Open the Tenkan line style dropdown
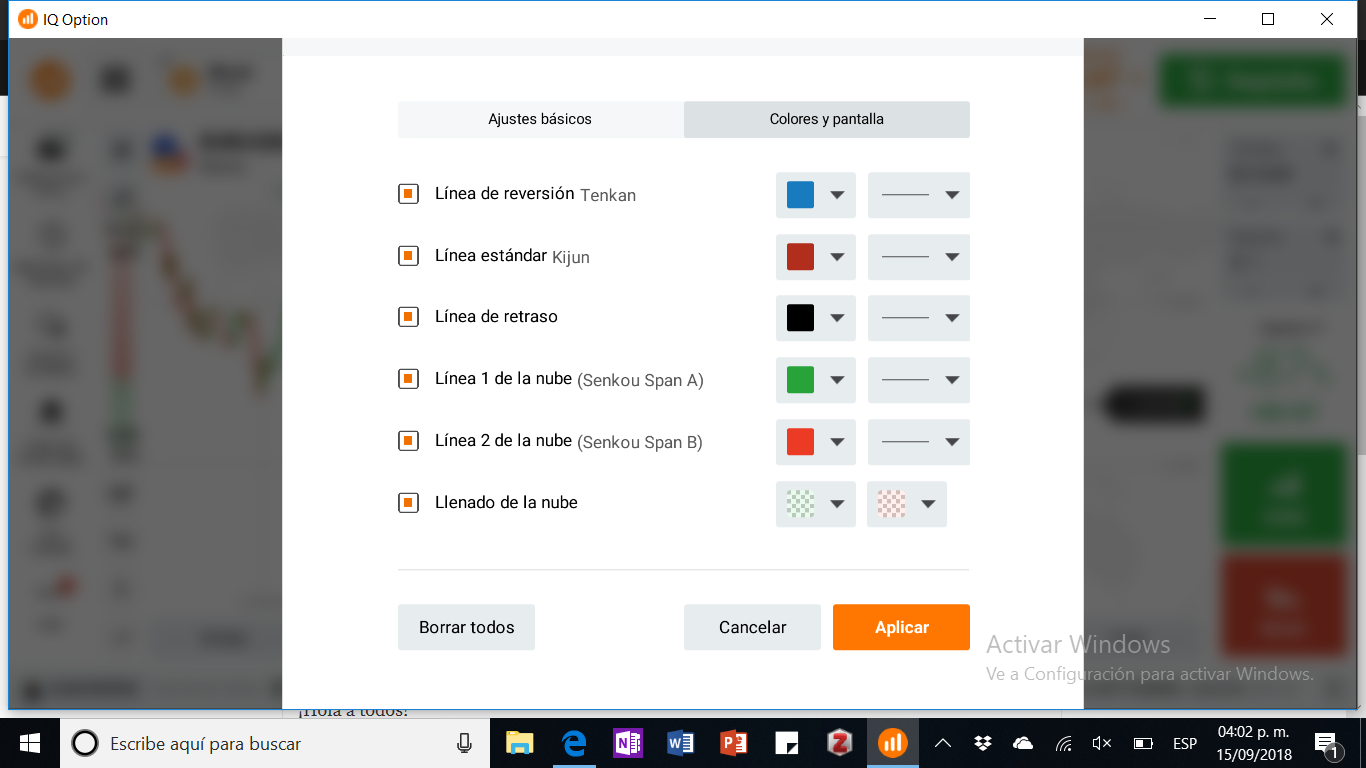This screenshot has height=768, width=1366. tap(919, 195)
